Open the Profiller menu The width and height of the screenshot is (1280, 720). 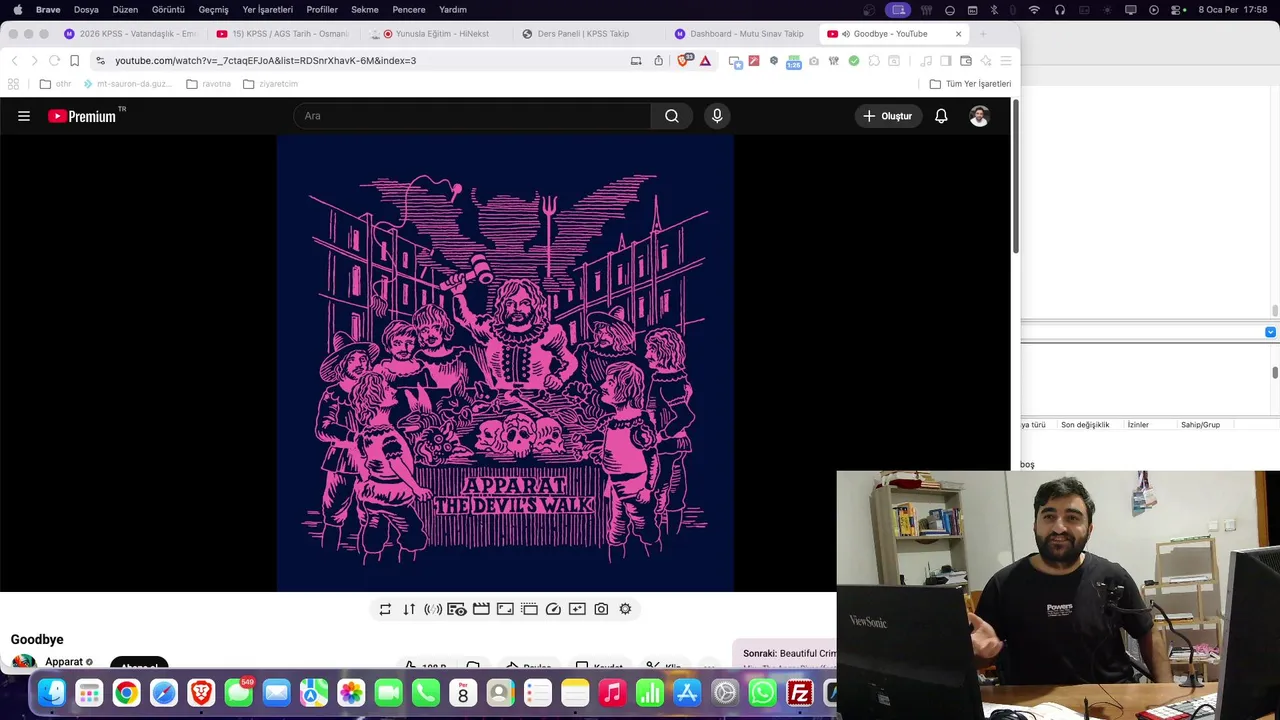coord(322,10)
